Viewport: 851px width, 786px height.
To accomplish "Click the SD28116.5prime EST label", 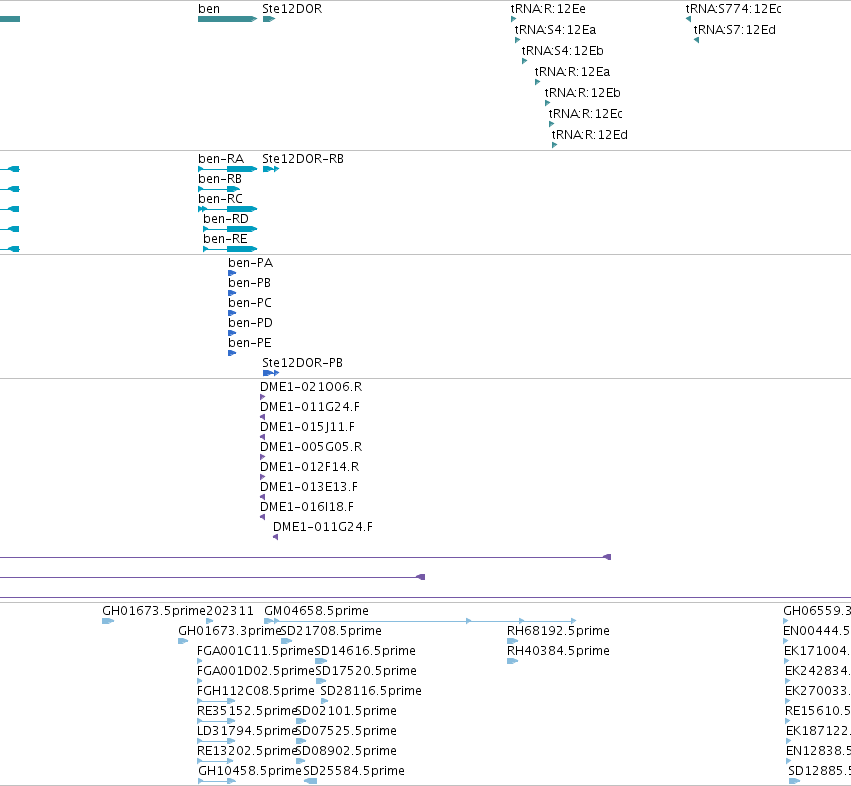I will 371,691.
